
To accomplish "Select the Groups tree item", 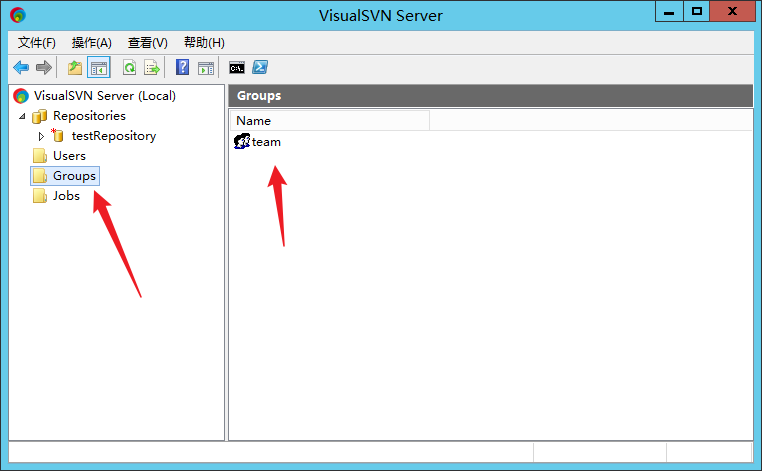I will point(74,176).
